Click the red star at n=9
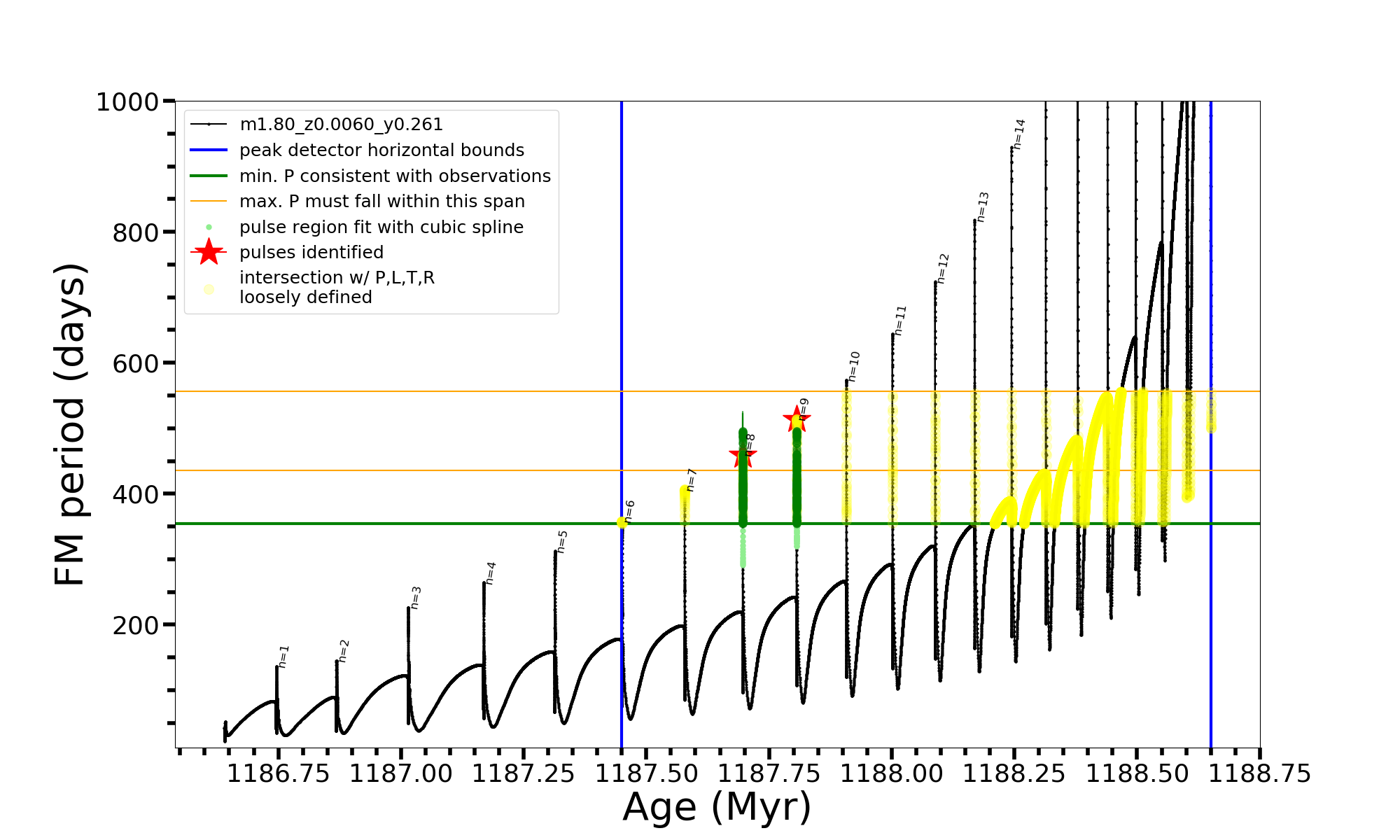 (795, 420)
